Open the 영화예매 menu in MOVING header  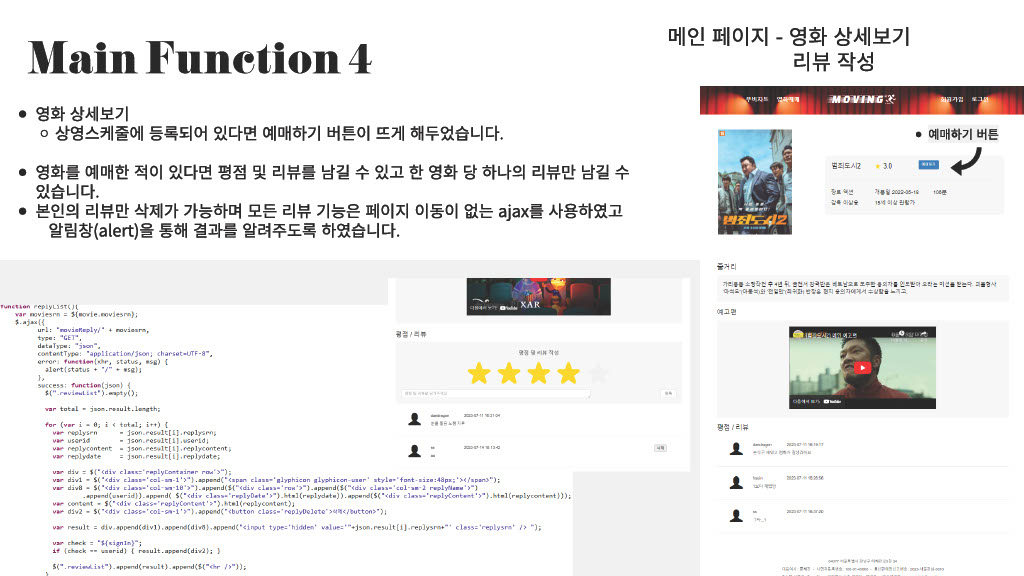point(788,99)
